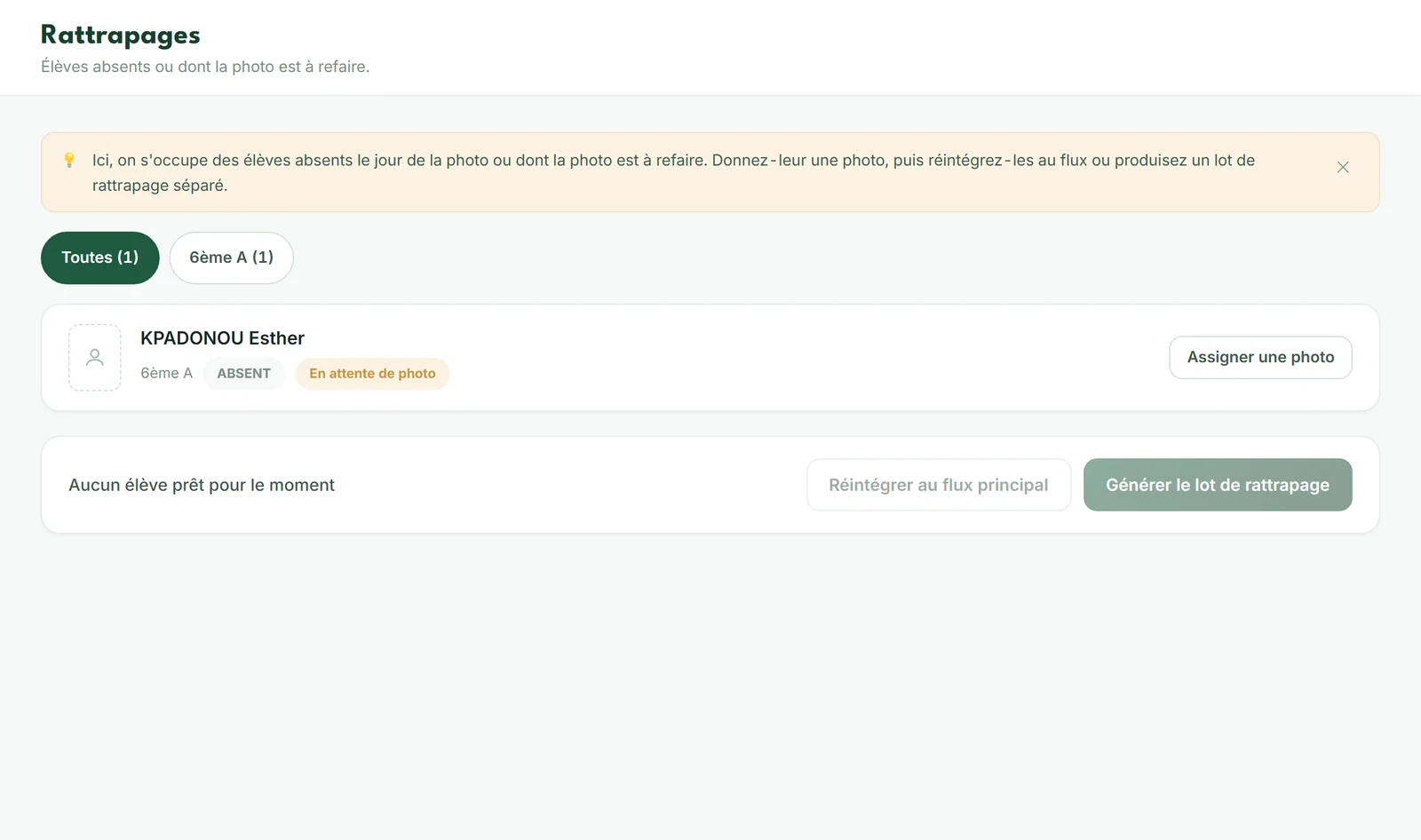This screenshot has width=1421, height=840.
Task: Click Aucun élève prêt pour le moment text
Action: (202, 485)
